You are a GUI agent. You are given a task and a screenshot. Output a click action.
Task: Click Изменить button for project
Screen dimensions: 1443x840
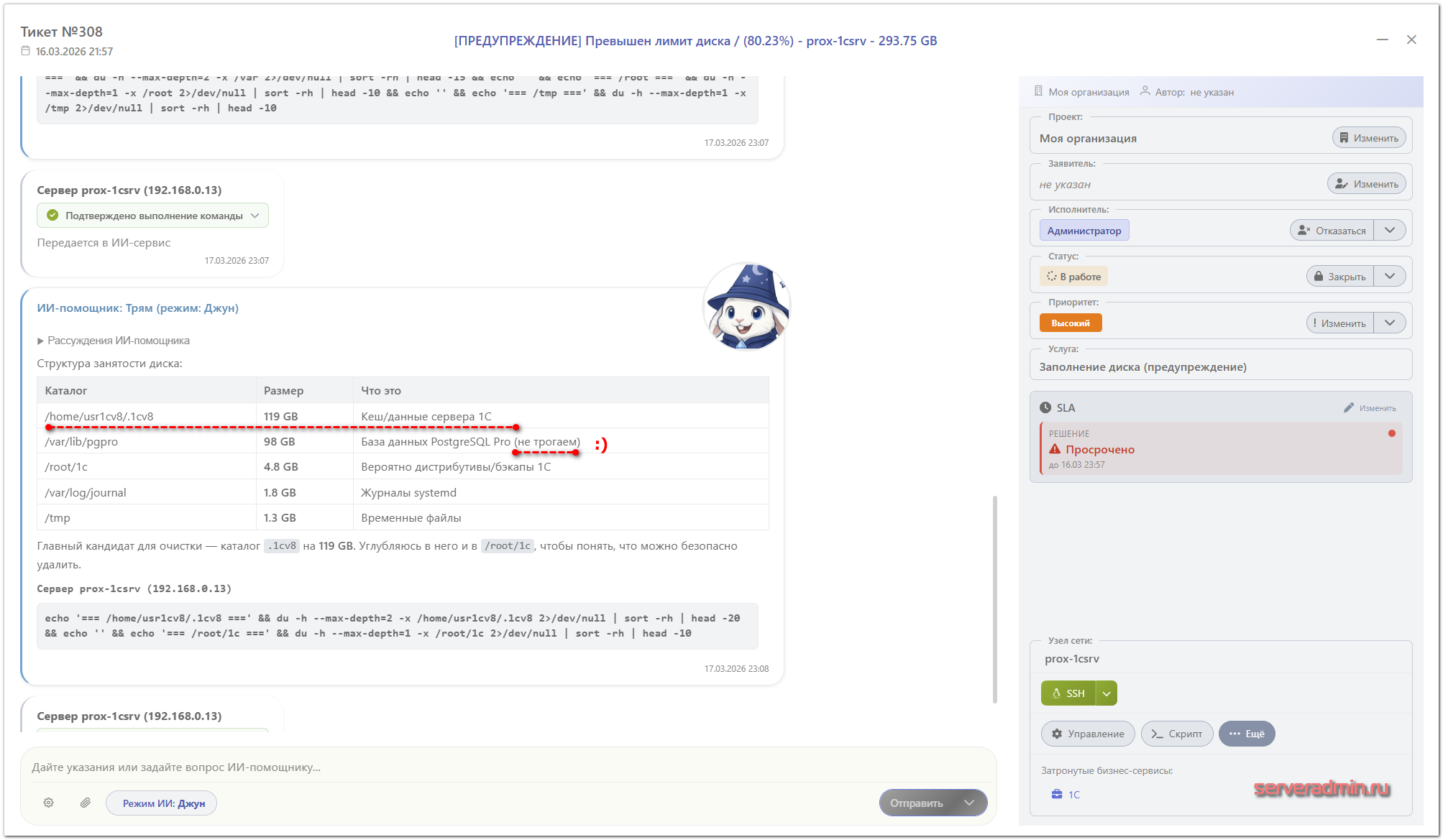click(1368, 138)
